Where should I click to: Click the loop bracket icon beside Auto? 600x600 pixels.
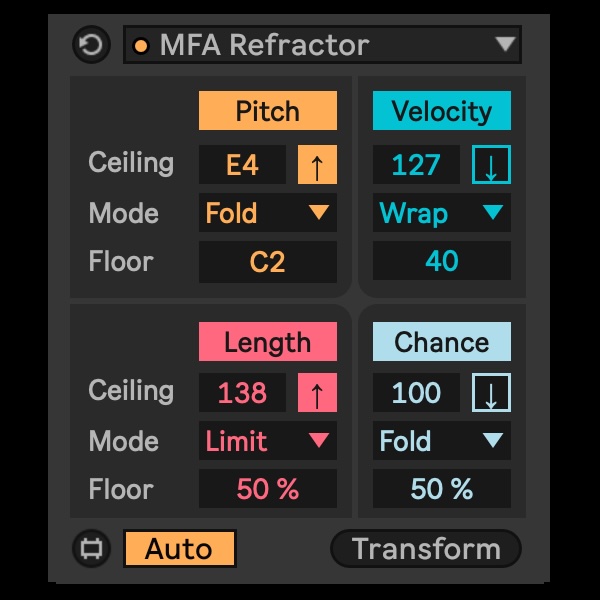point(93,549)
